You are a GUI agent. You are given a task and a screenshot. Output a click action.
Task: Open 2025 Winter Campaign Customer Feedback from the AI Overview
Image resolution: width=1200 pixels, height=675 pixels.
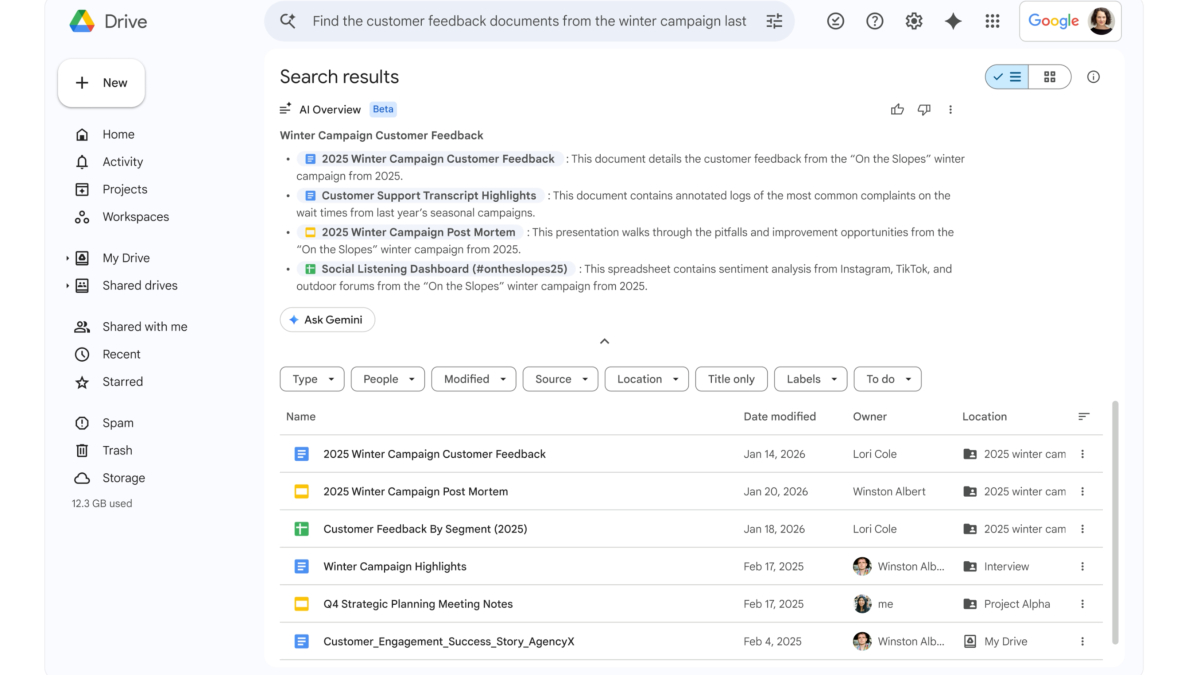point(436,158)
